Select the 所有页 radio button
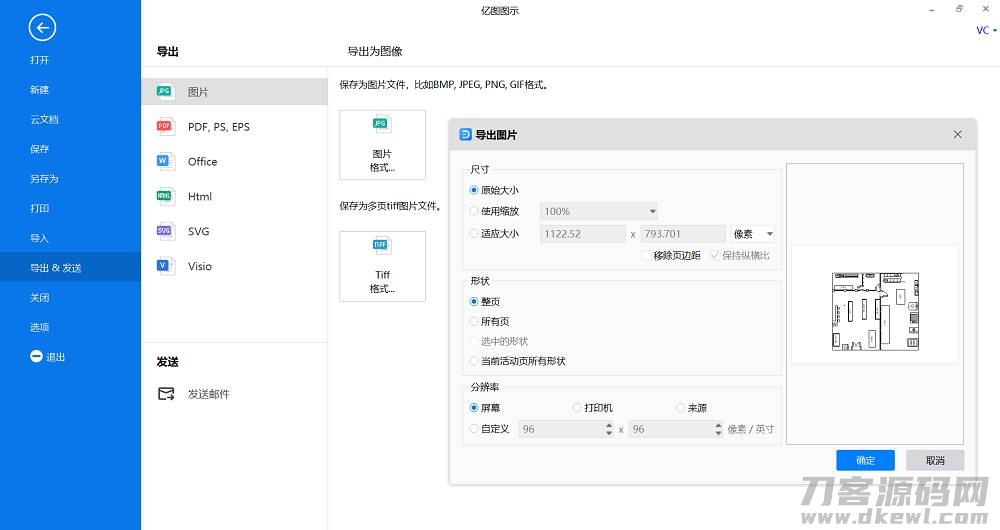 pyautogui.click(x=474, y=321)
